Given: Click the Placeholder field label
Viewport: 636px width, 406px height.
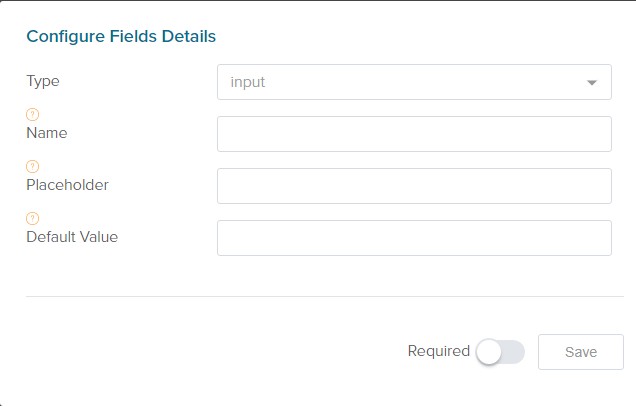Looking at the screenshot, I should [67, 184].
